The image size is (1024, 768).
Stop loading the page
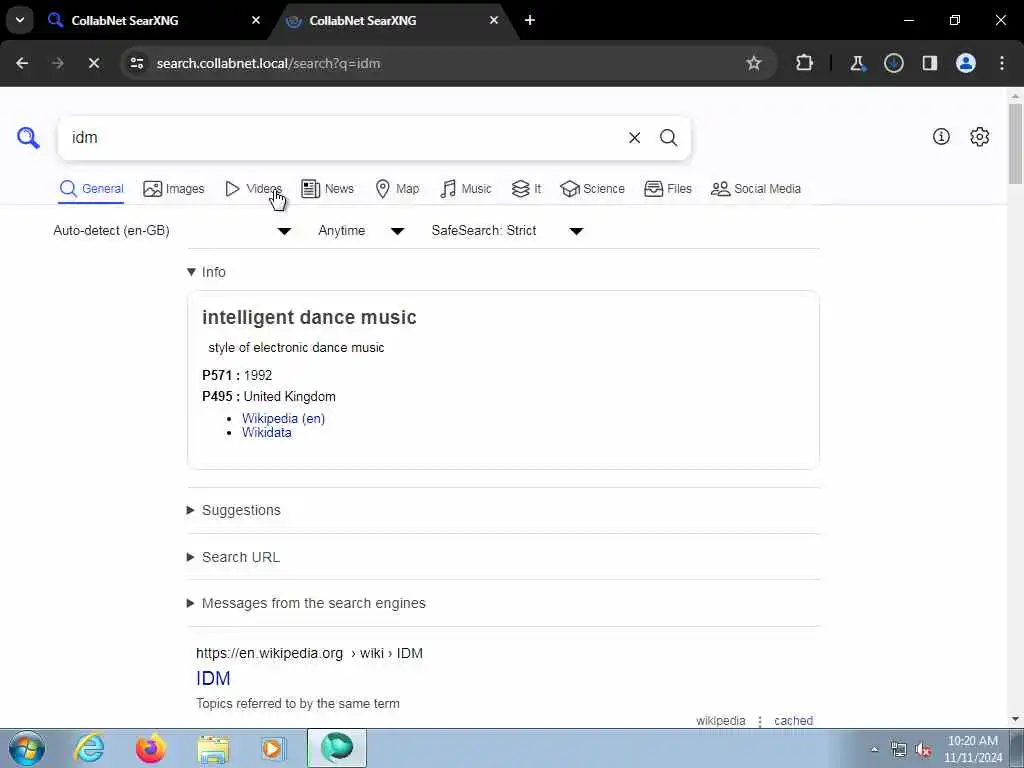tap(94, 63)
